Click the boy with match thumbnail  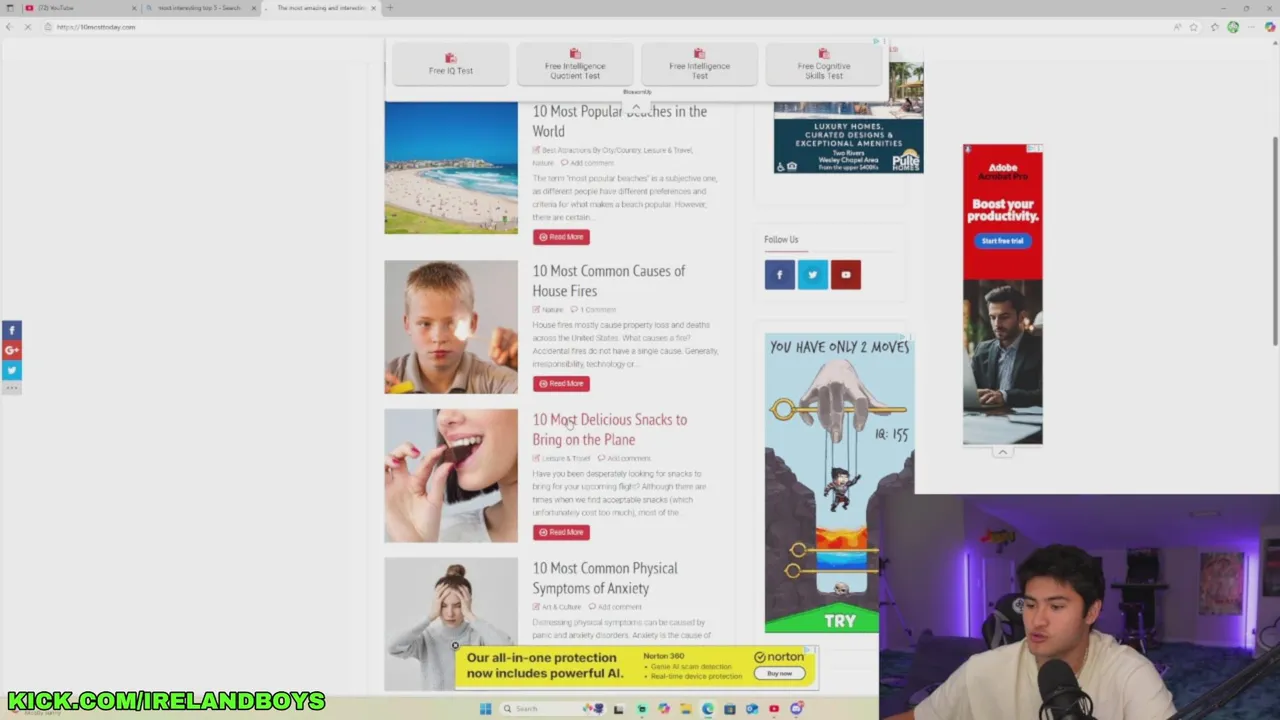[x=451, y=327]
